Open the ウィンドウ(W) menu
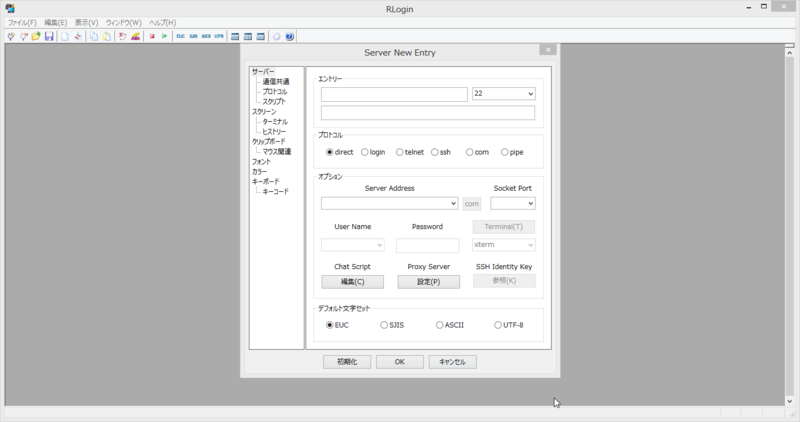This screenshot has width=800, height=422. (123, 22)
